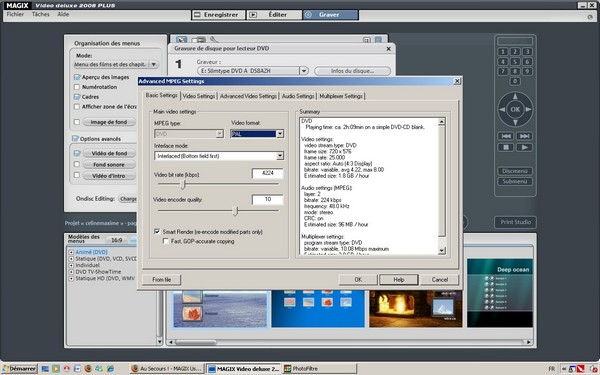Click number 9 on the remote keypad
Screen dimensions: 600x375
click(527, 71)
